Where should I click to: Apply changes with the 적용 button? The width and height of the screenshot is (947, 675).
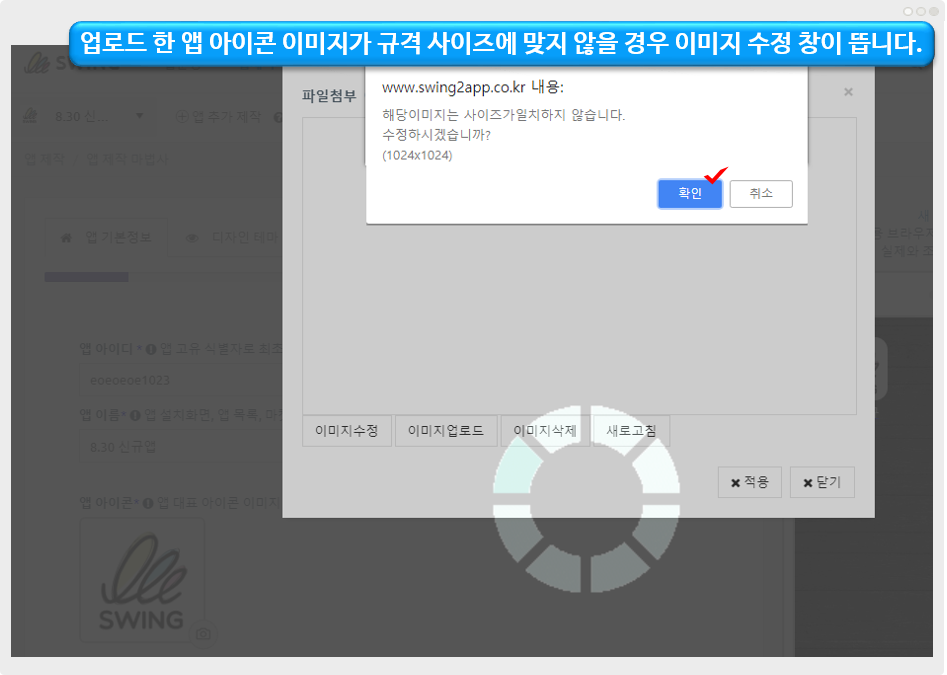point(749,482)
